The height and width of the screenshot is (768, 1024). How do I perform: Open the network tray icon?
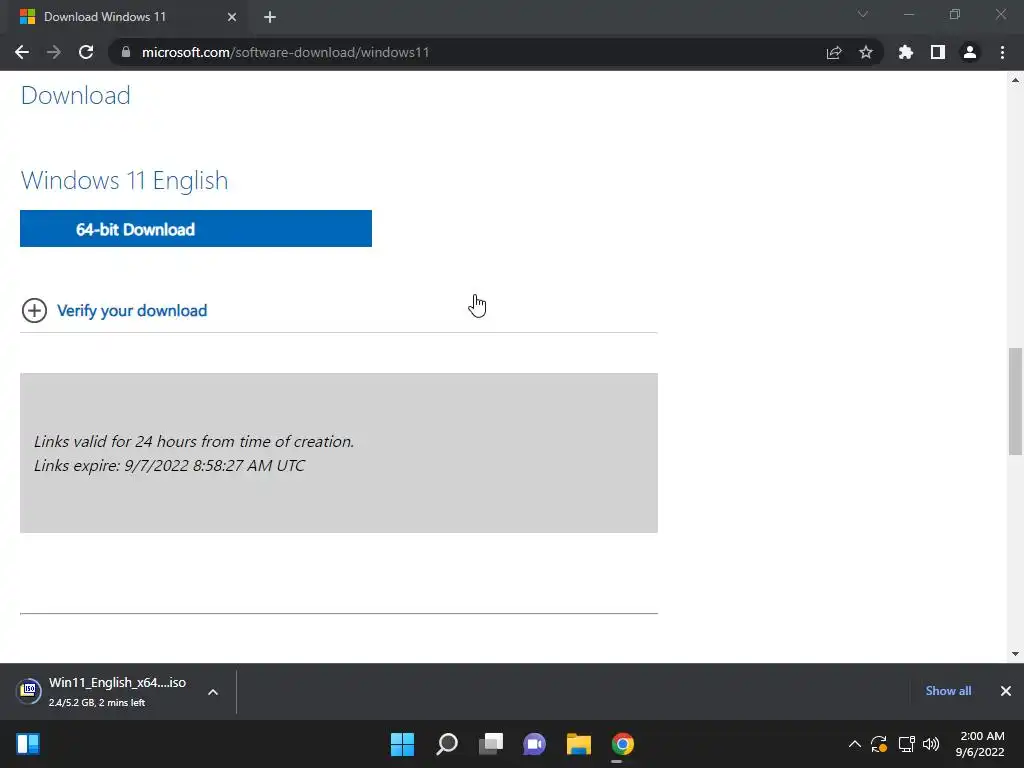[x=906, y=744]
